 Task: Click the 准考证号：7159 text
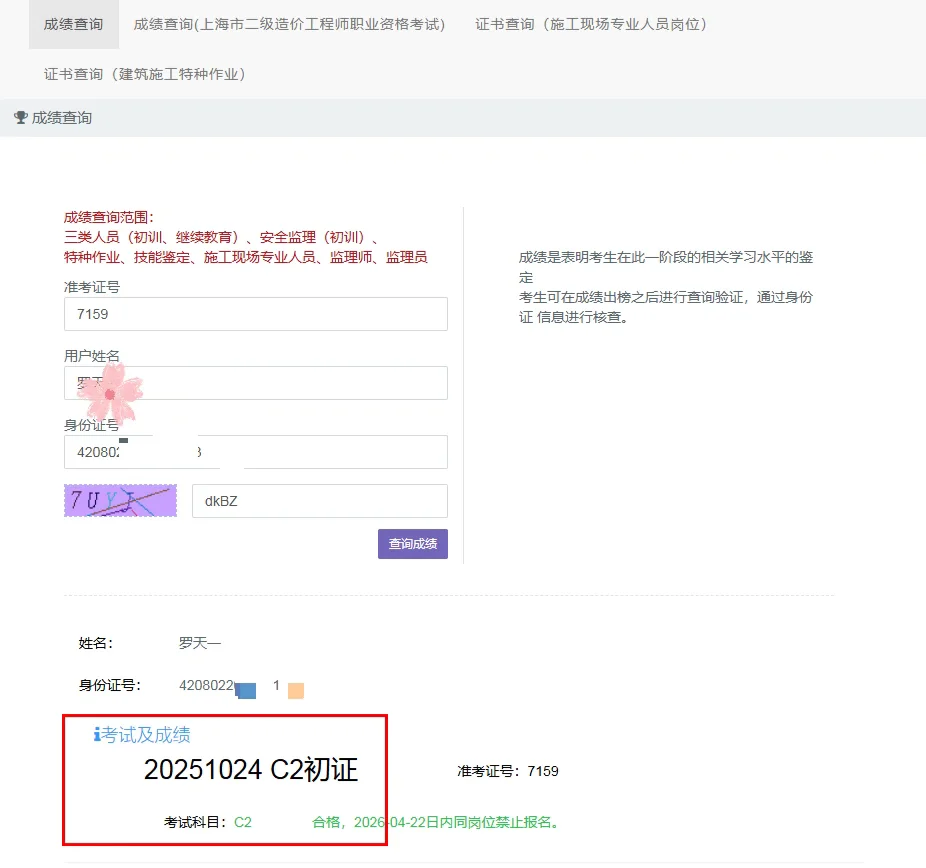click(506, 771)
